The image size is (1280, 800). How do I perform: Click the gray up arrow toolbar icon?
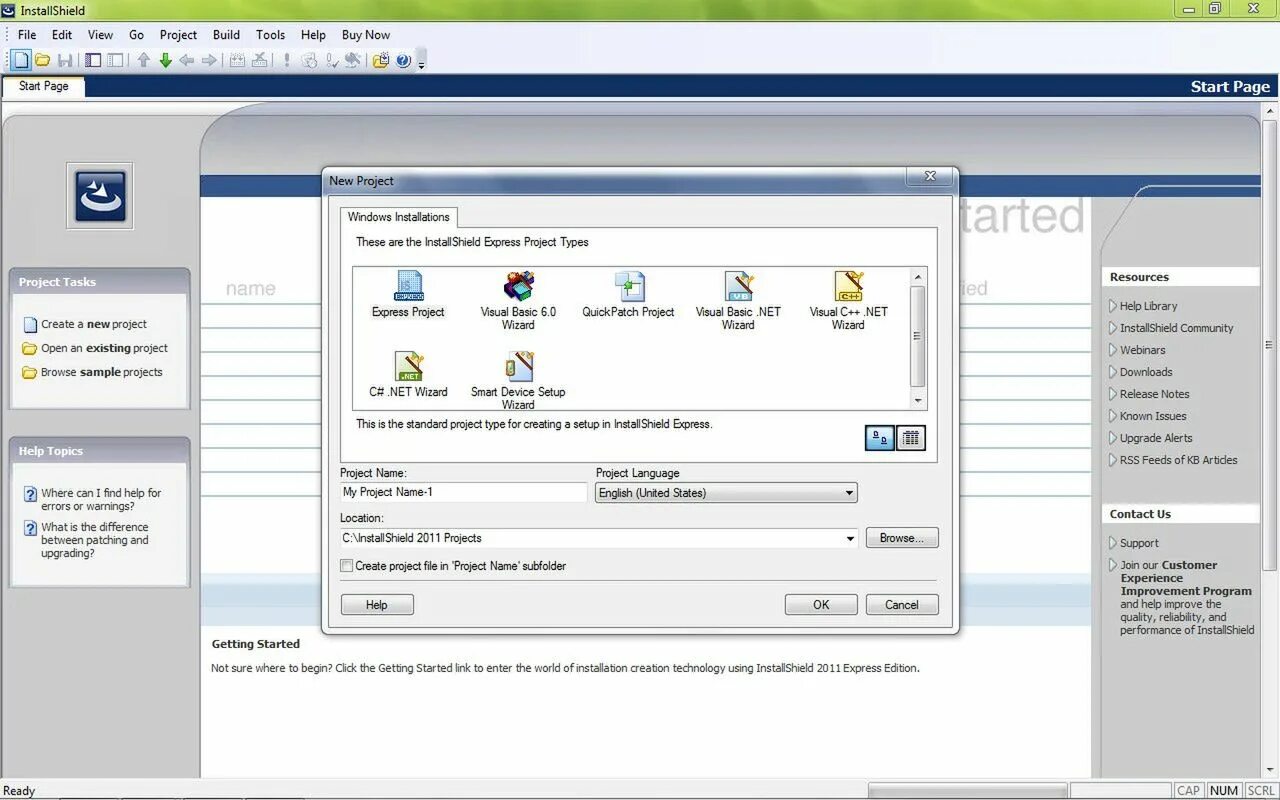(143, 60)
